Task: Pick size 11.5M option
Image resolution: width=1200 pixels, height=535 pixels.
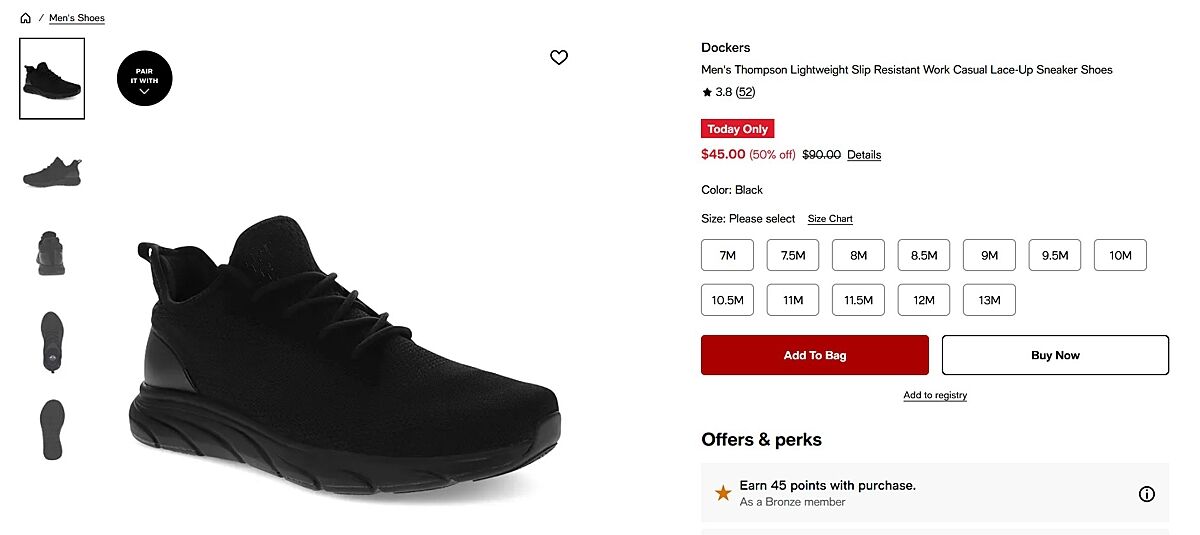Action: [858, 300]
